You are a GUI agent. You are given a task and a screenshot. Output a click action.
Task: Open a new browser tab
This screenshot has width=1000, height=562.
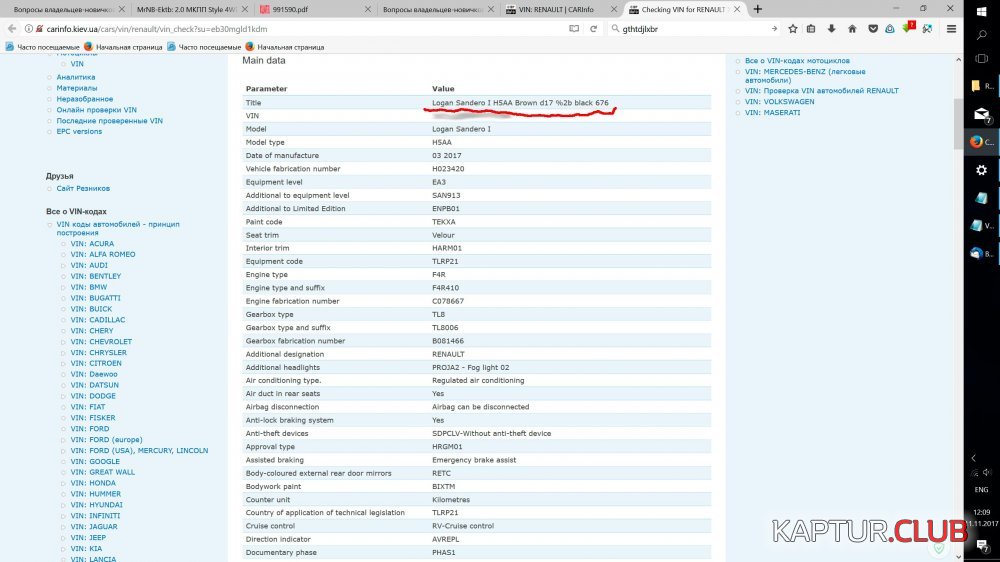pos(757,9)
